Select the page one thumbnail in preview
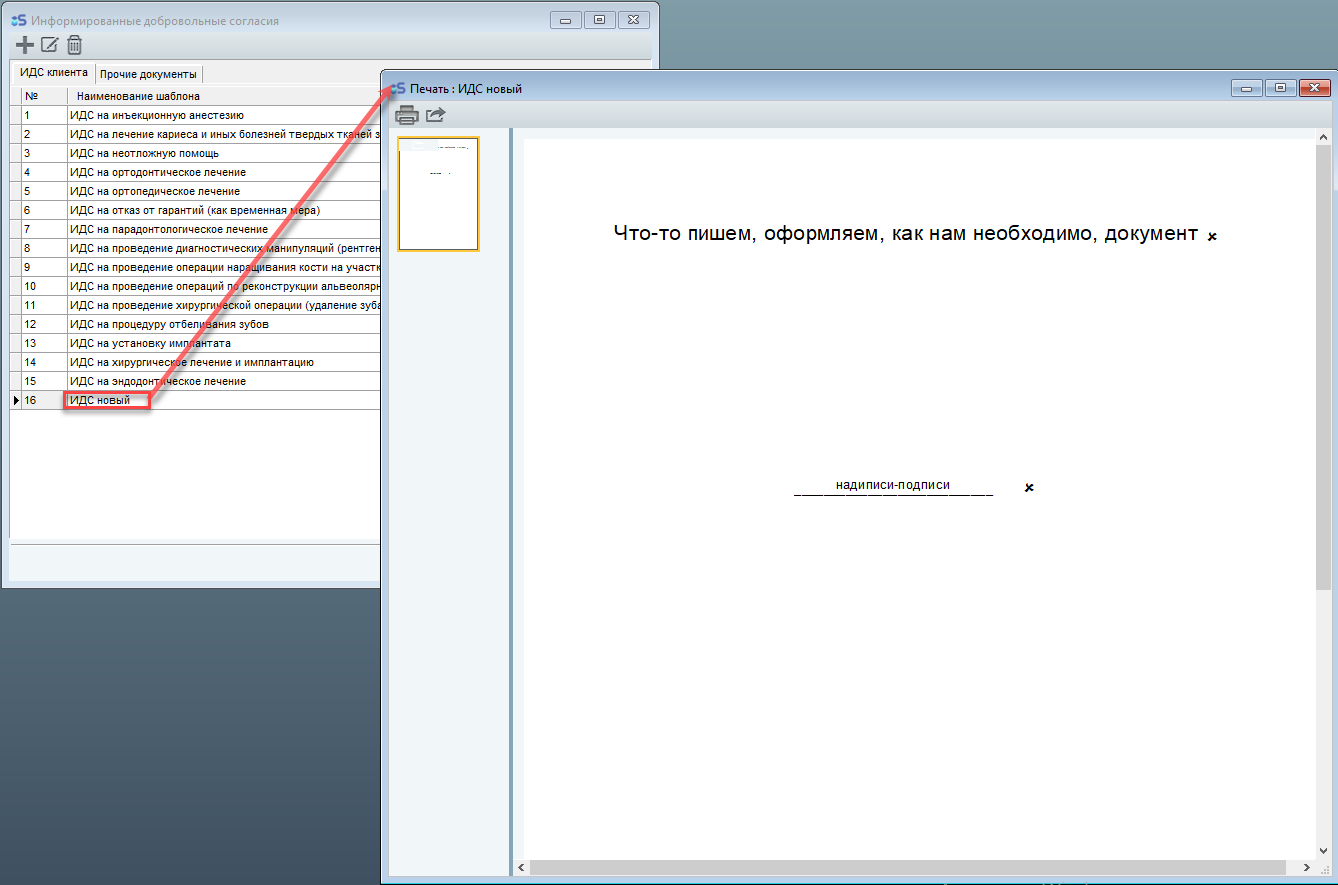Screen dimensions: 1338x885 tap(438, 193)
